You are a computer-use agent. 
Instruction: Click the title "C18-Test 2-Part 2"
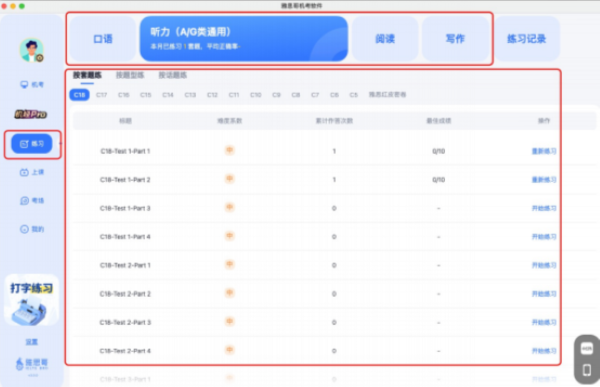click(125, 294)
